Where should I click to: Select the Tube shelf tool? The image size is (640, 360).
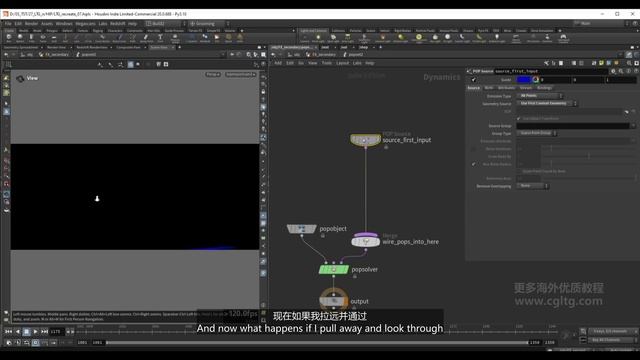(31, 38)
